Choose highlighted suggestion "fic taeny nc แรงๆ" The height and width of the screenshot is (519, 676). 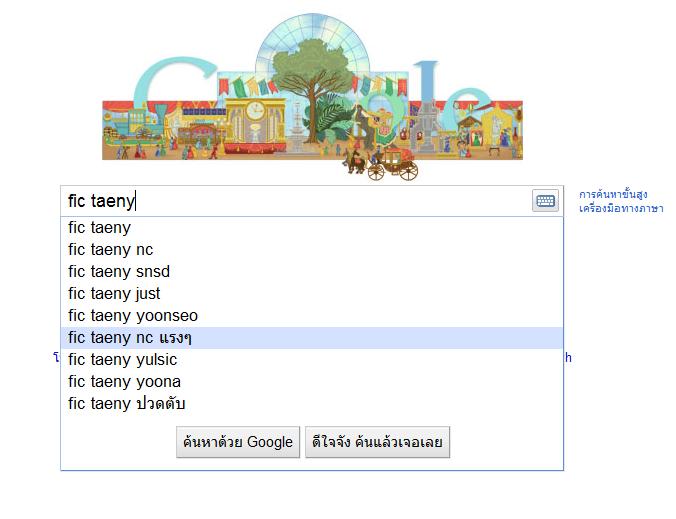click(312, 338)
